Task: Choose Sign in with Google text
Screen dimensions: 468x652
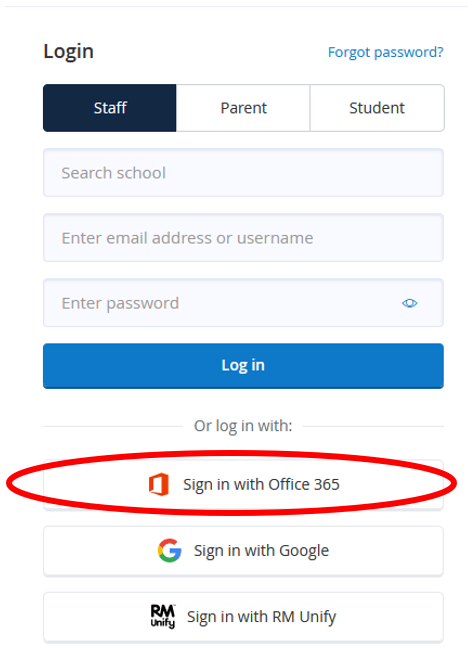Action: click(261, 551)
